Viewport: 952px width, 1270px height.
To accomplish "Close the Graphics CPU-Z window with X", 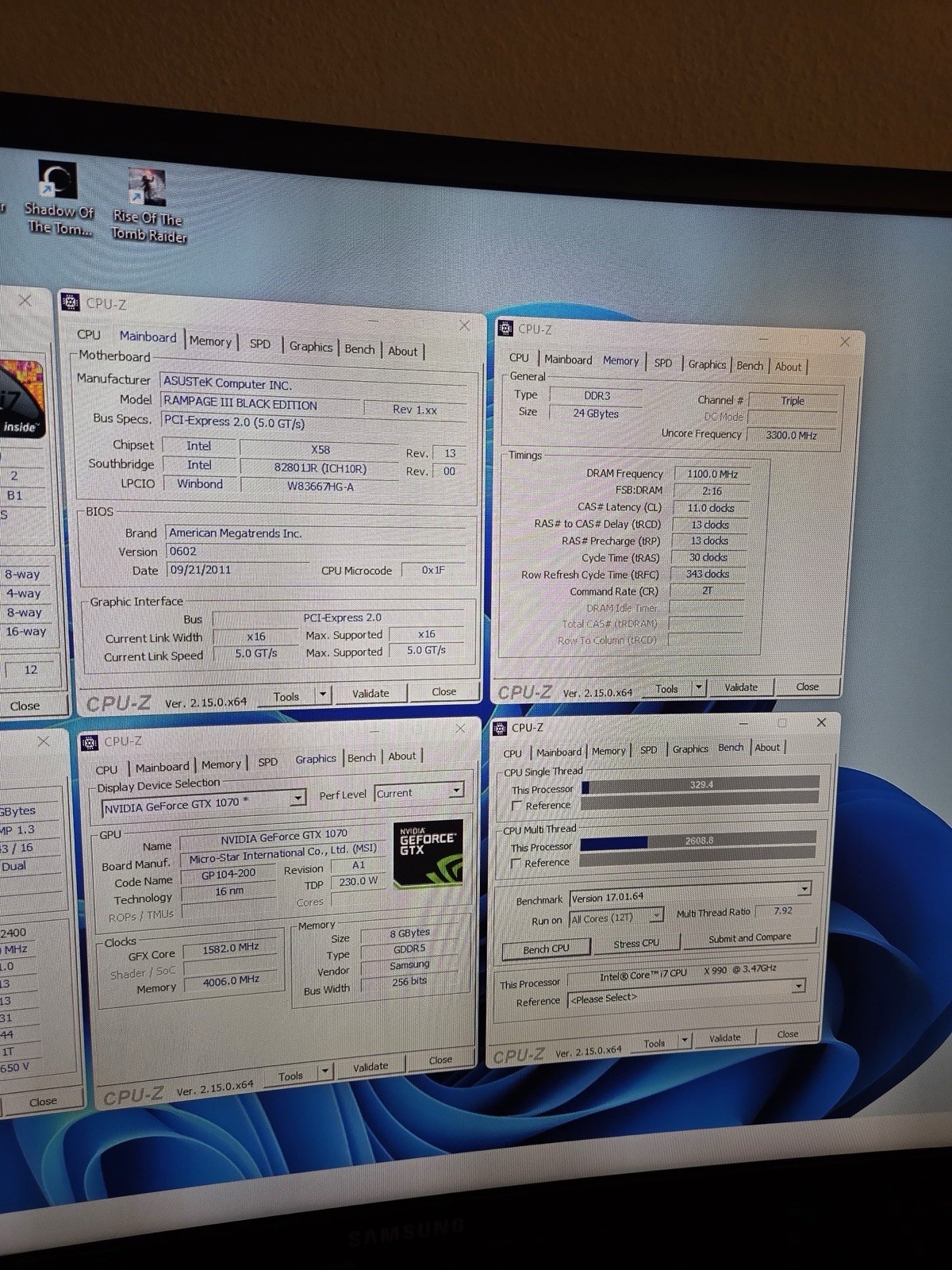I will coord(460,728).
